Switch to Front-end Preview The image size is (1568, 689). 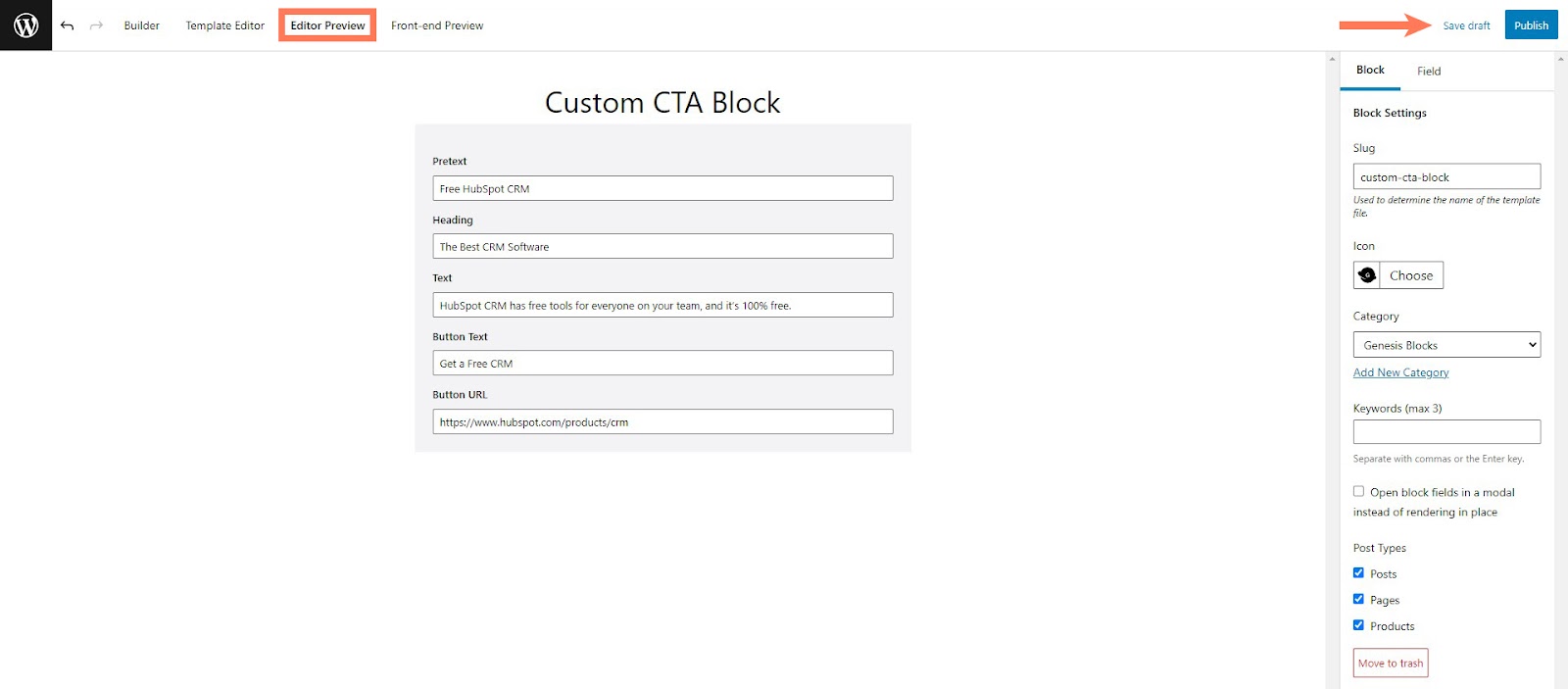tap(437, 25)
